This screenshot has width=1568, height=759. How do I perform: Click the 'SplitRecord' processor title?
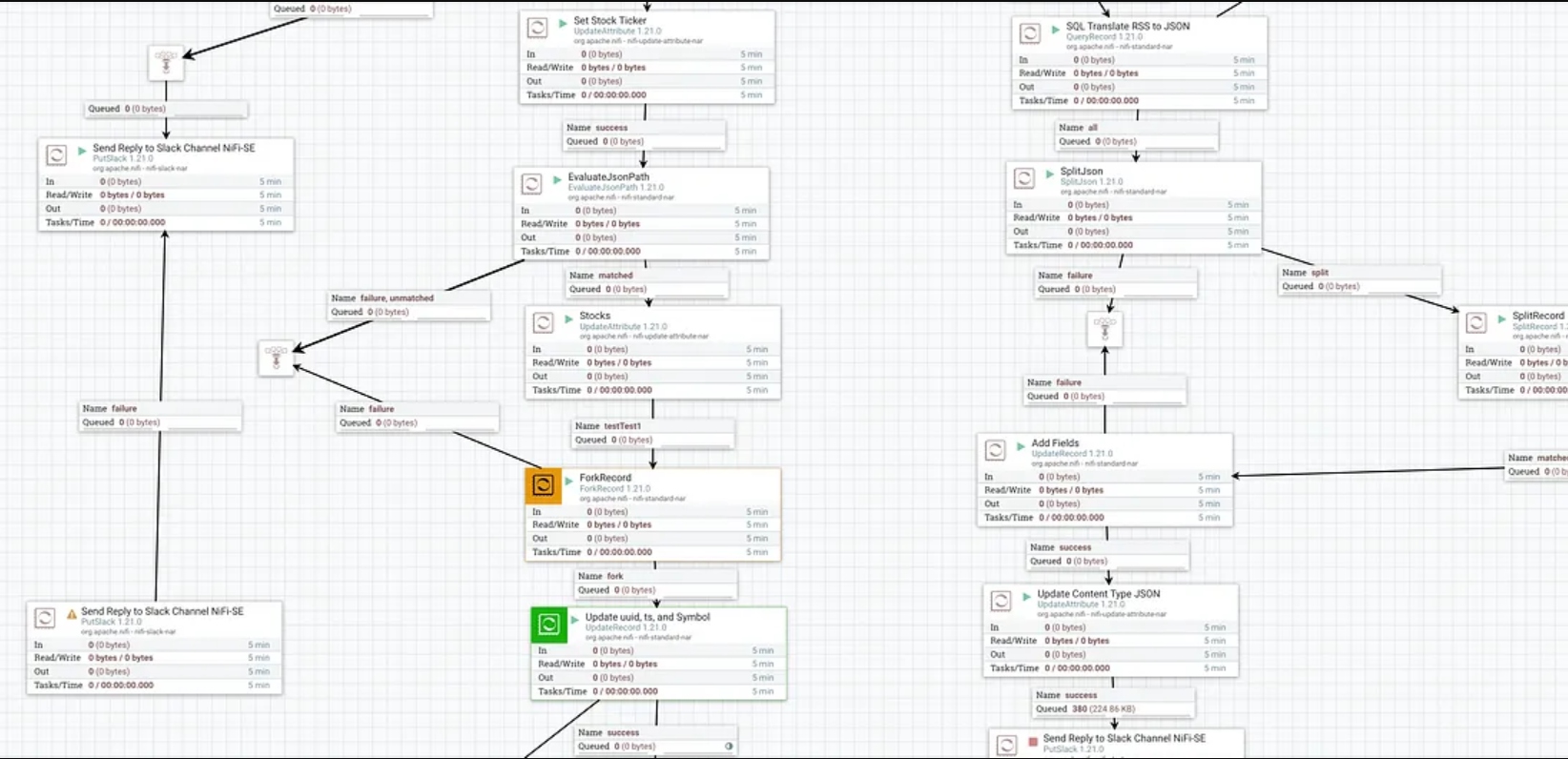[x=1538, y=316]
